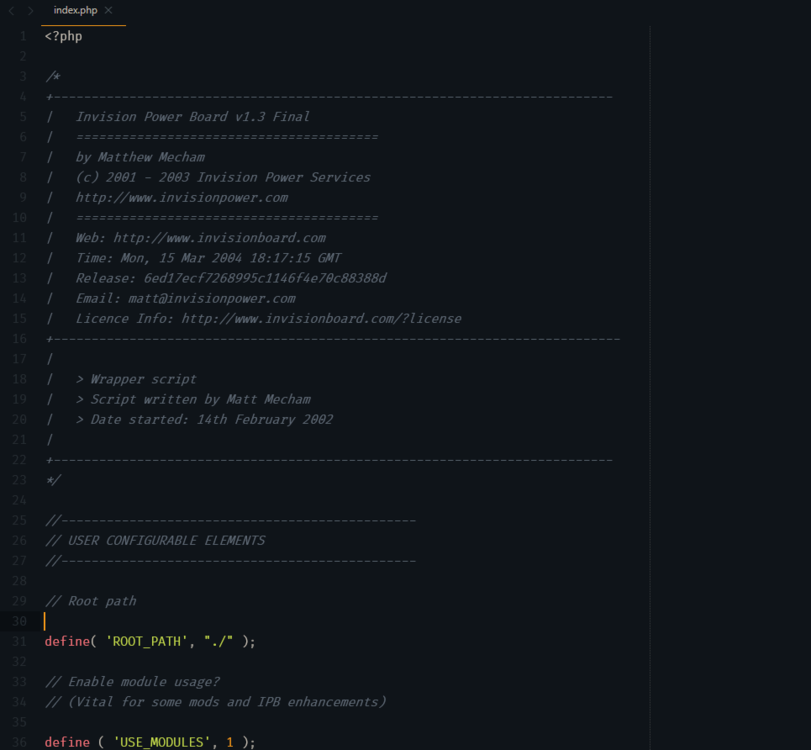Click the define keyword on line 31
The image size is (811, 750).
[x=67, y=641]
